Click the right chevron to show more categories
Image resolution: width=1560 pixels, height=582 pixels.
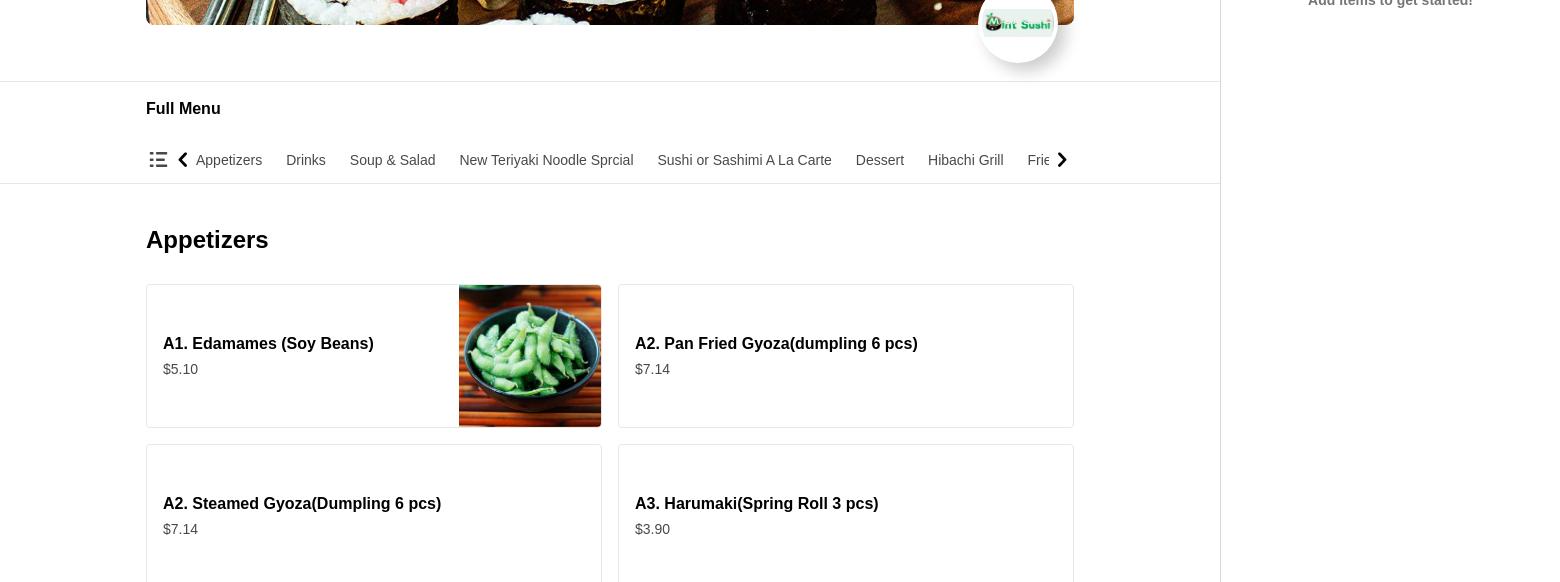coord(1062,160)
